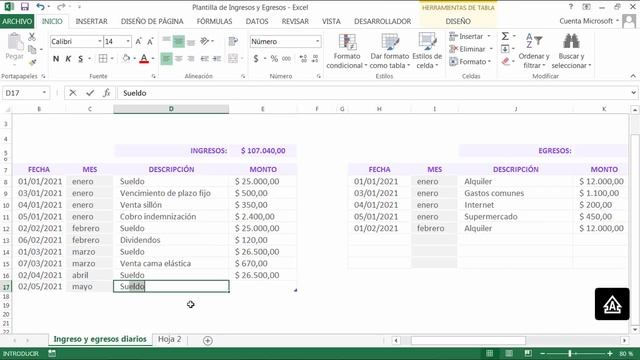
Task: Increase font size with the larger A
Action: pos(138,41)
